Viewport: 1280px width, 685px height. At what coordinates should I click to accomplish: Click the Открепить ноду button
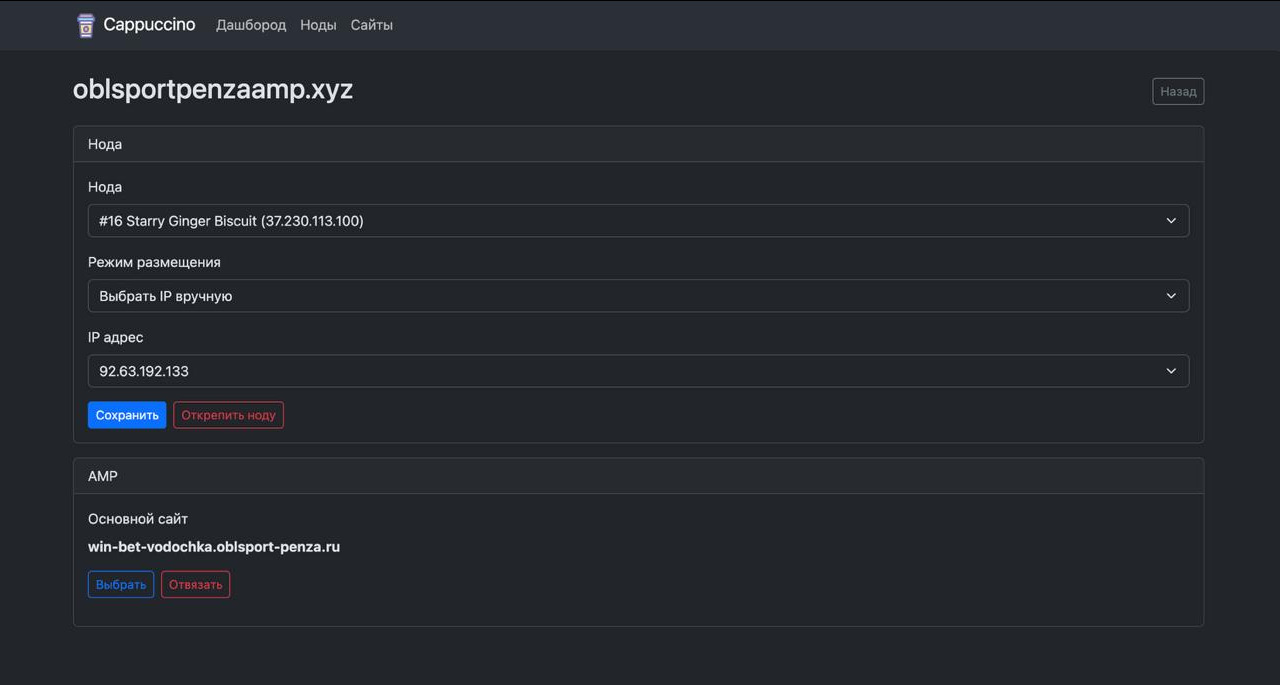point(228,415)
